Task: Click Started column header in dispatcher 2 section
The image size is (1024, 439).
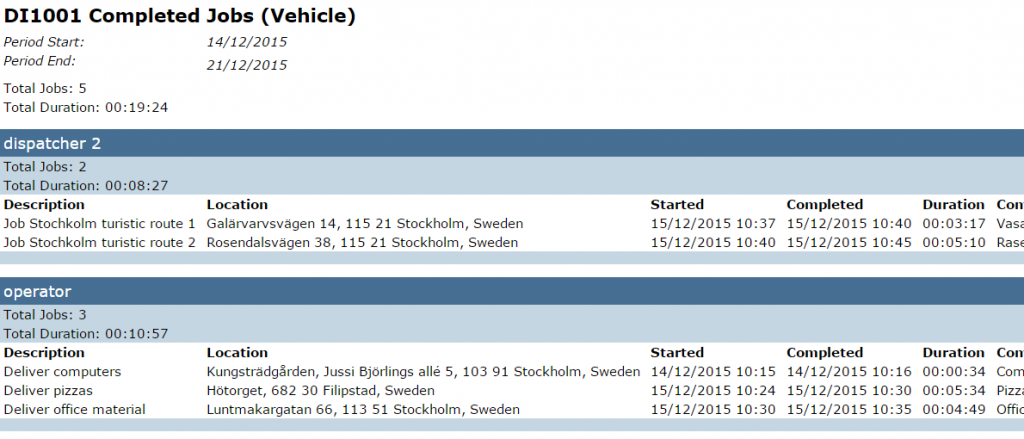Action: tap(677, 205)
